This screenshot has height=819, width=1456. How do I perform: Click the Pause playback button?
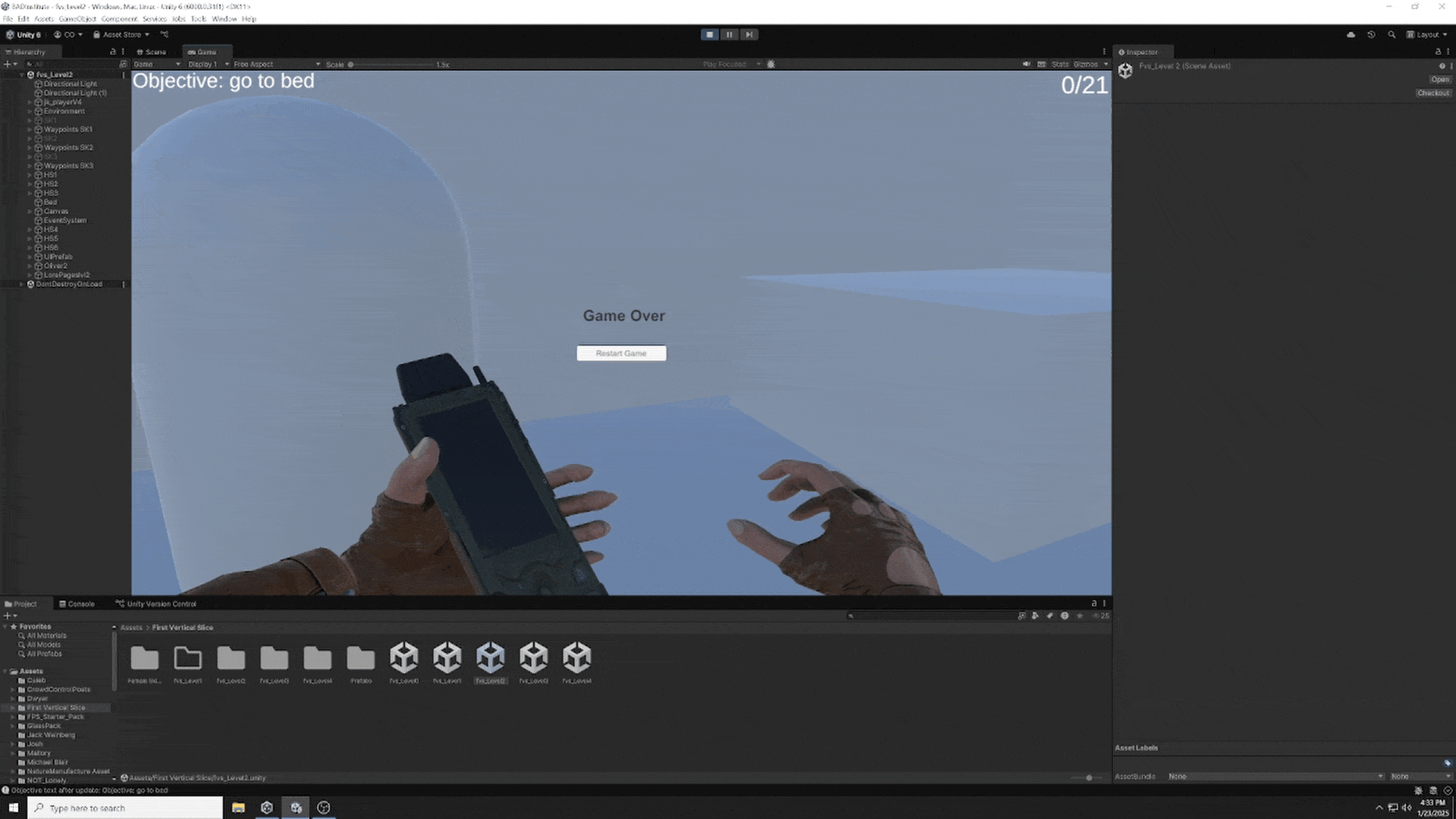729,35
